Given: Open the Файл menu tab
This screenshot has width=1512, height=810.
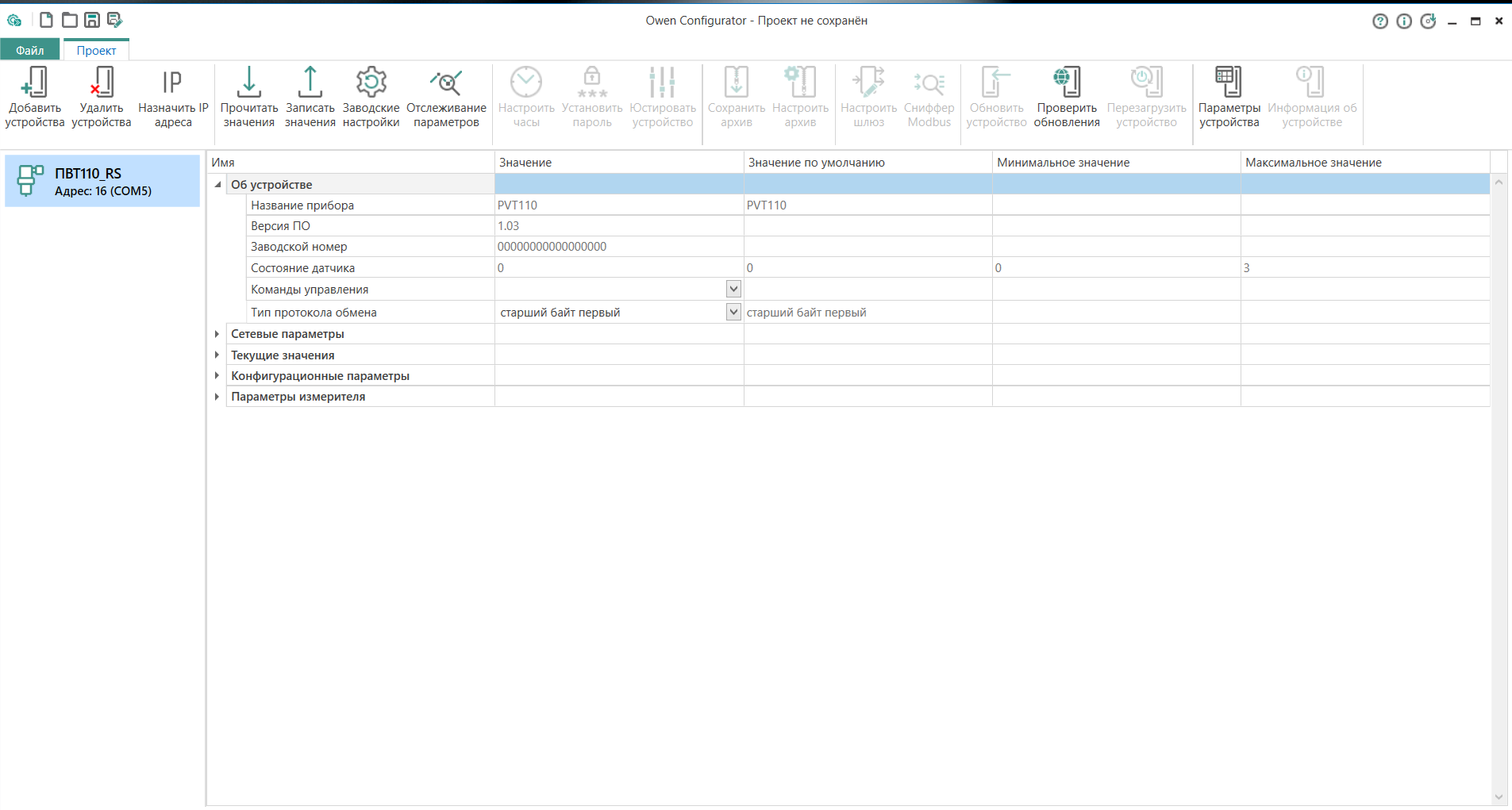Looking at the screenshot, I should pyautogui.click(x=30, y=50).
